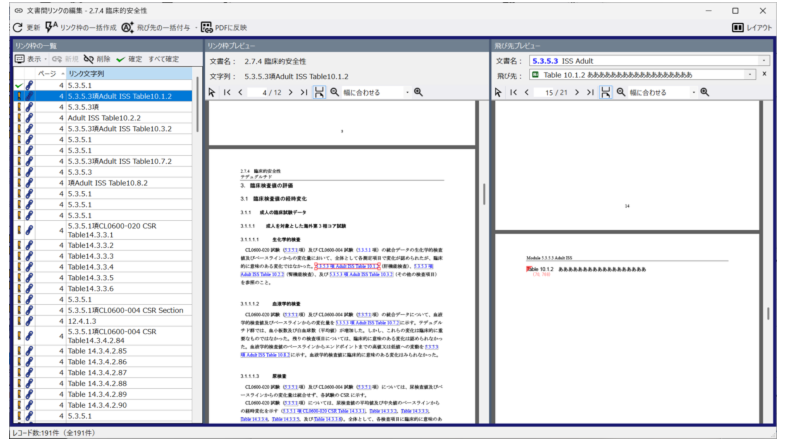
Task: Expand the 文書名 document dropdown
Action: pos(764,60)
